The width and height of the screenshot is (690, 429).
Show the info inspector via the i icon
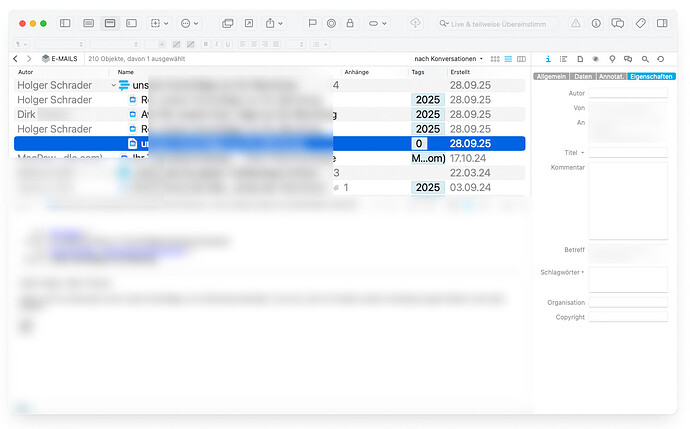click(548, 59)
